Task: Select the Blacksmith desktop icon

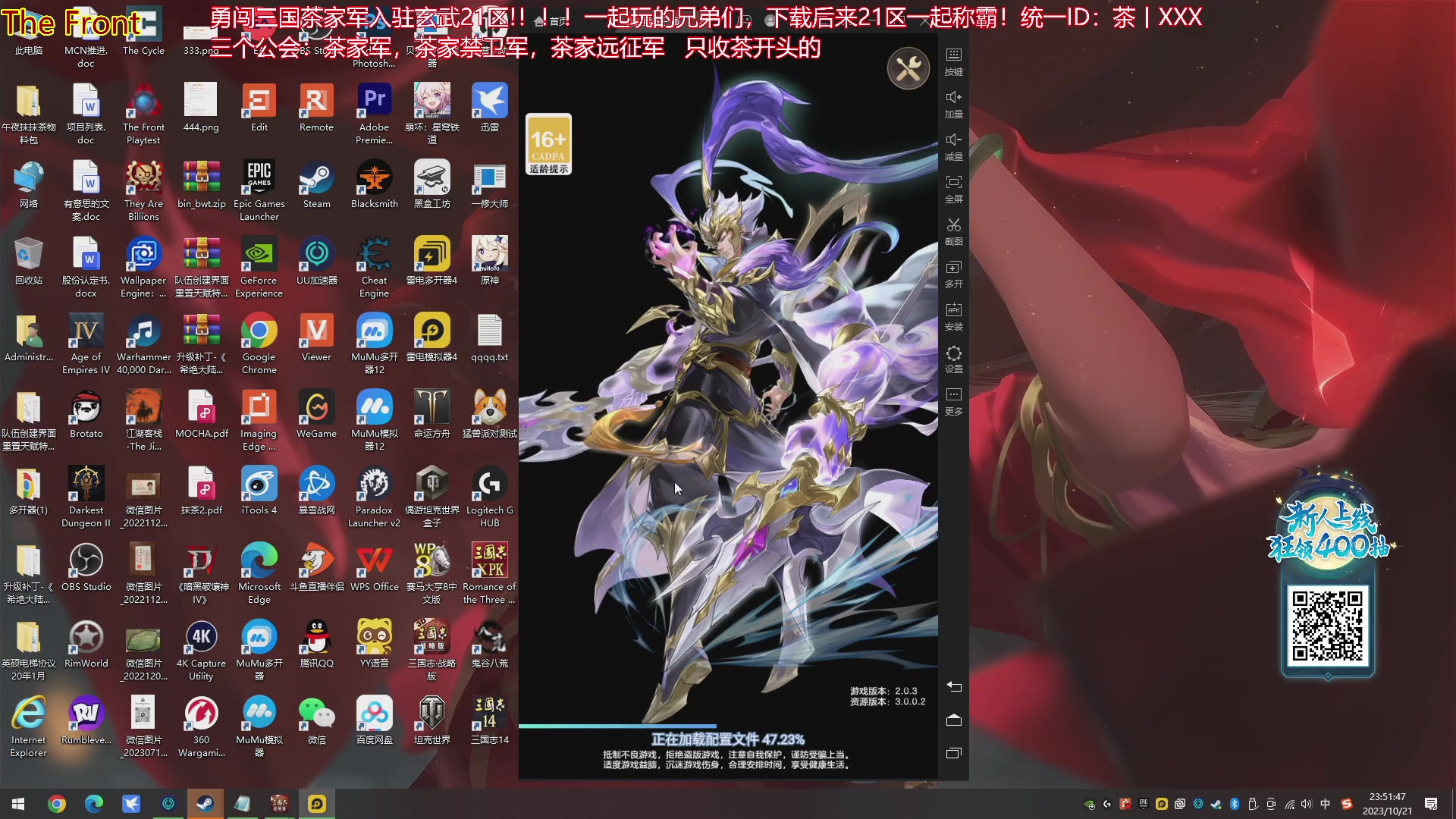Action: coord(374,184)
